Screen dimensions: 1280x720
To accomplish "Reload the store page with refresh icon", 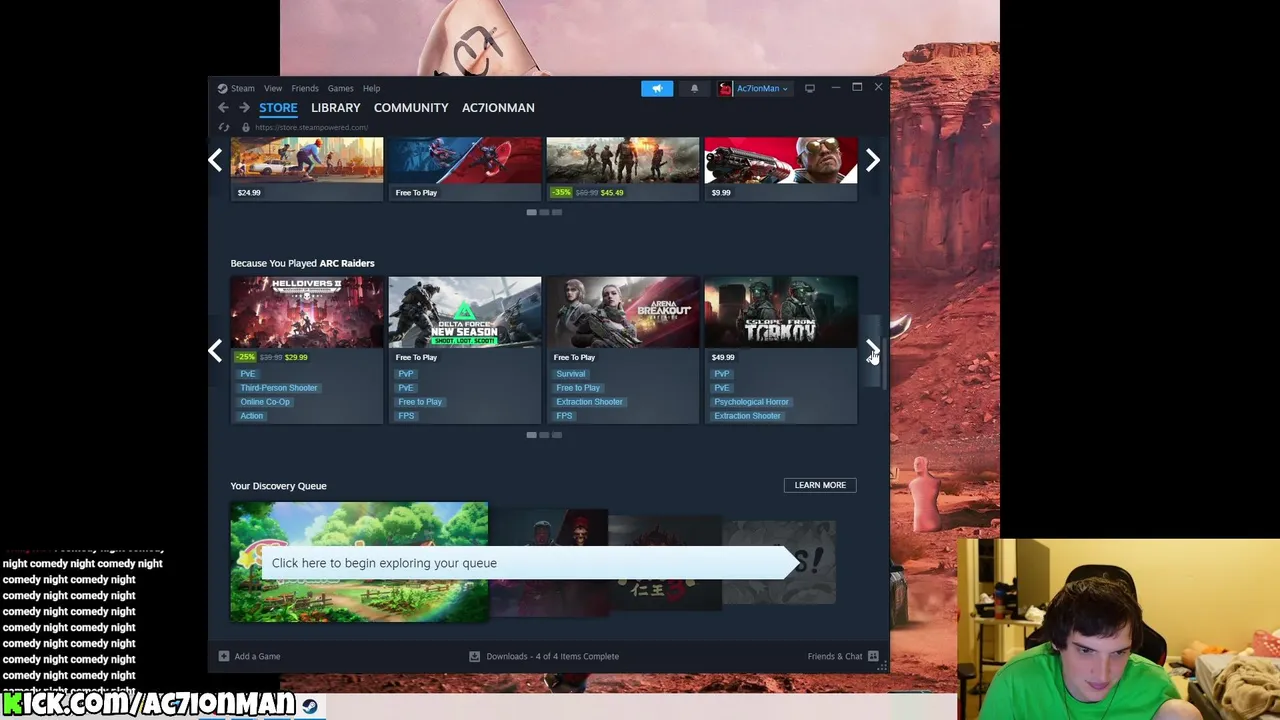I will point(223,127).
